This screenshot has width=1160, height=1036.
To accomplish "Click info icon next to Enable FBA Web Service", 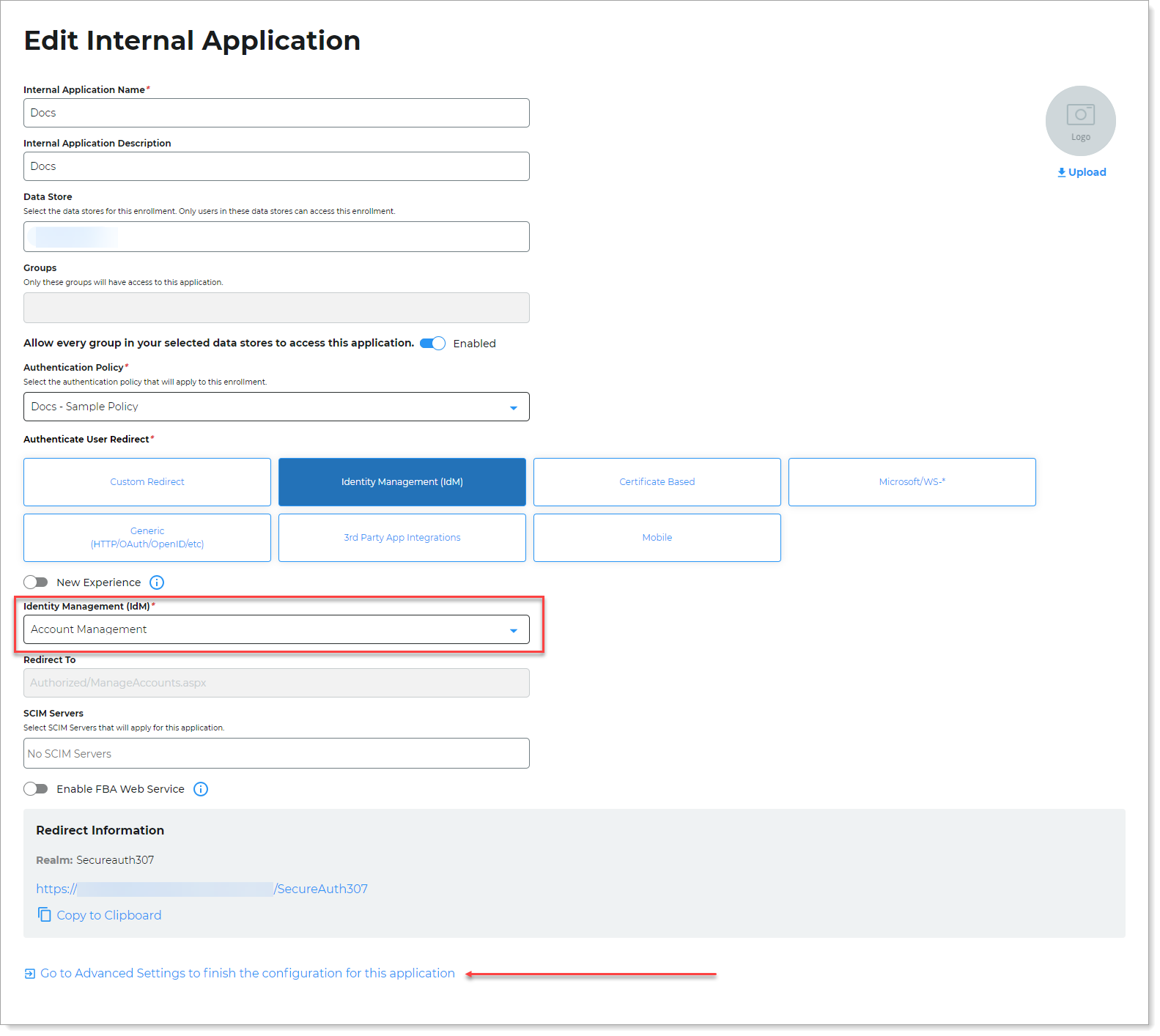I will click(x=201, y=789).
